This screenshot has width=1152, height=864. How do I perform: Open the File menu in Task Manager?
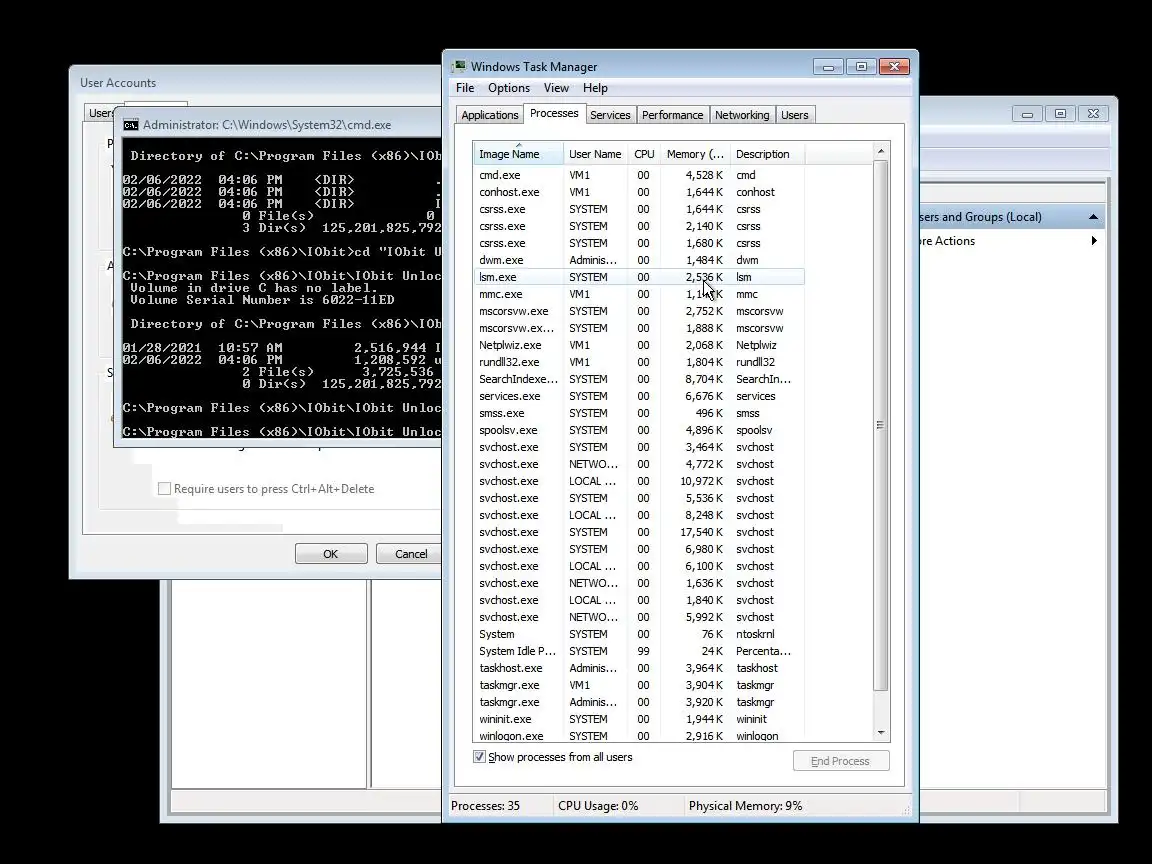point(465,88)
